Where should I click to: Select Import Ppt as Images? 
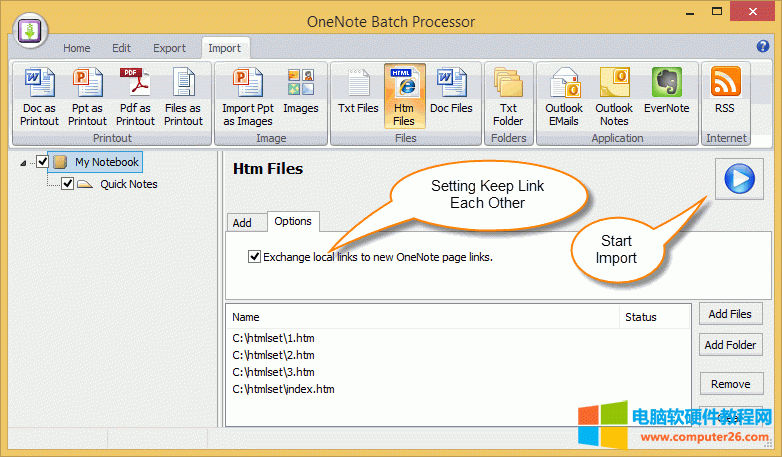[248, 97]
